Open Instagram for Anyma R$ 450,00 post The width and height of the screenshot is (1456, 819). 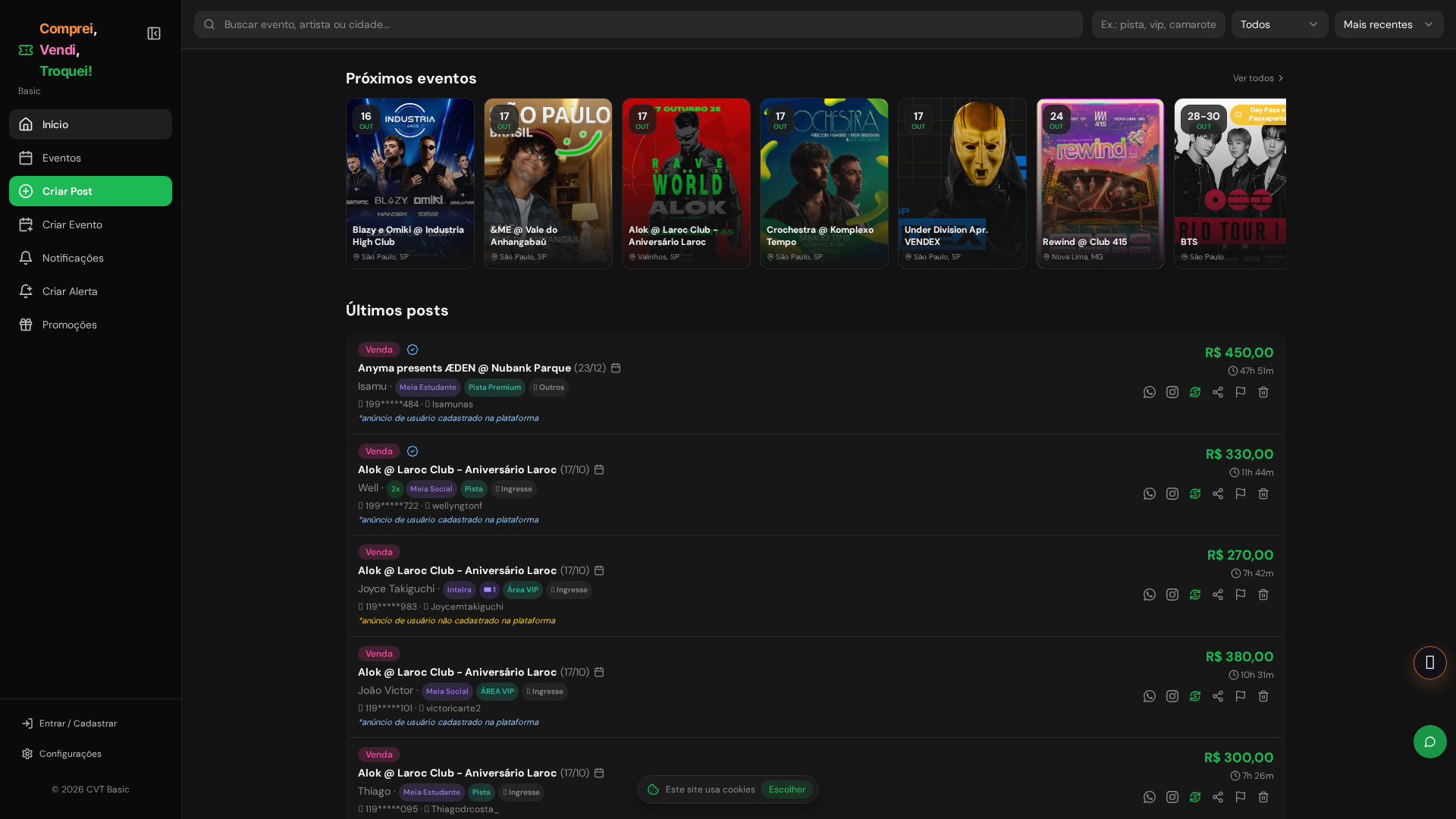(1172, 392)
